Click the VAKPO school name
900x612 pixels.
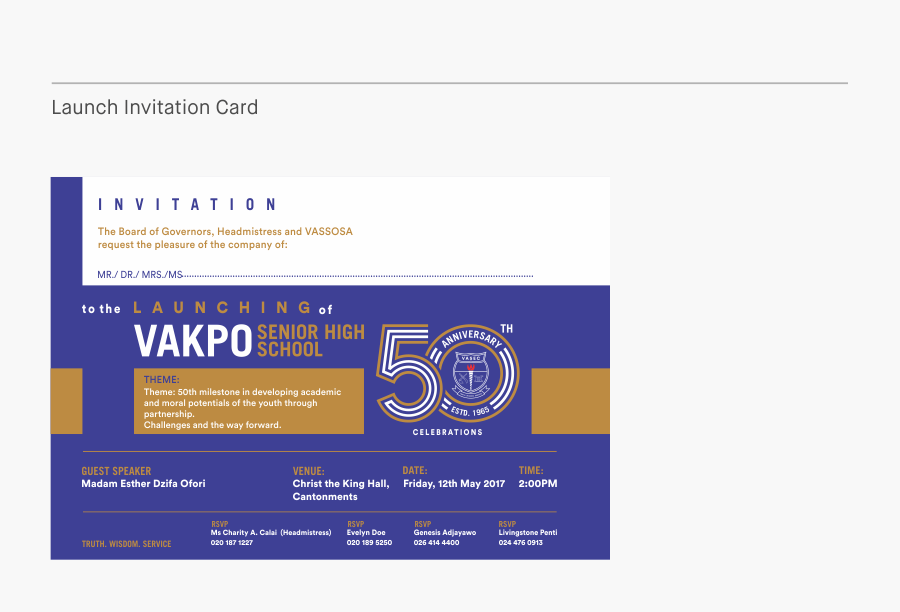(193, 341)
